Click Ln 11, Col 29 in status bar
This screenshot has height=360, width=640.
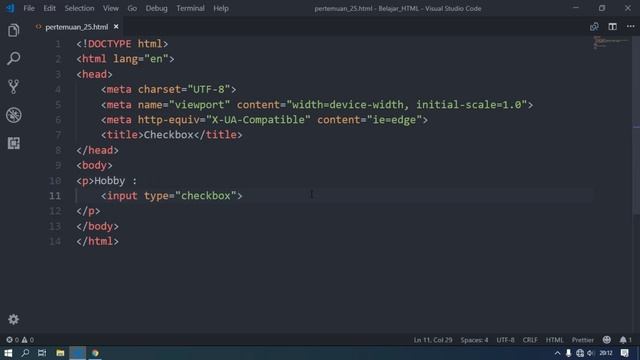433,340
